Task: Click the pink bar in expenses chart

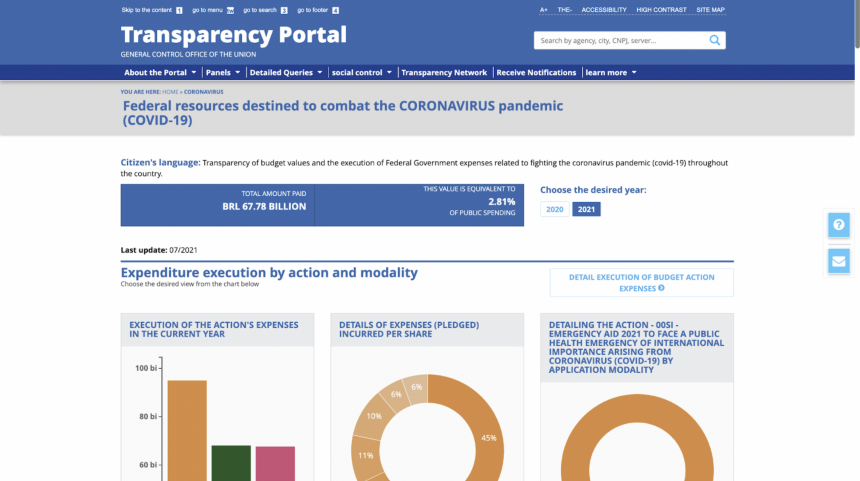Action: pyautogui.click(x=275, y=463)
